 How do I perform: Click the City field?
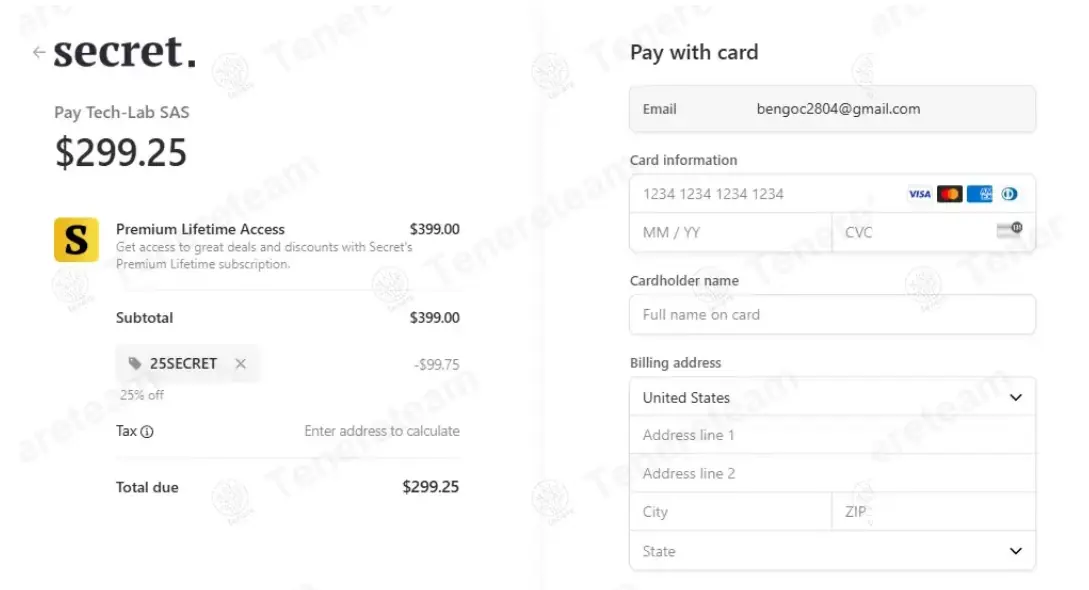pos(730,512)
